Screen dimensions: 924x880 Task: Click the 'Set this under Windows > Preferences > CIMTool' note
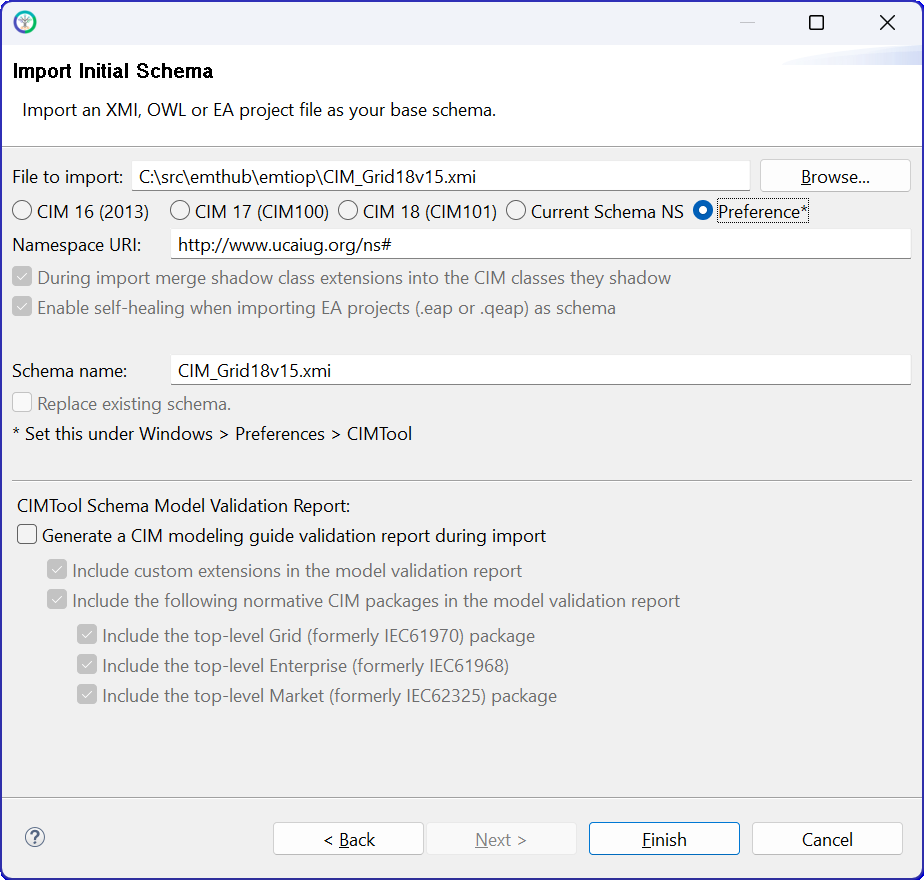pos(212,434)
